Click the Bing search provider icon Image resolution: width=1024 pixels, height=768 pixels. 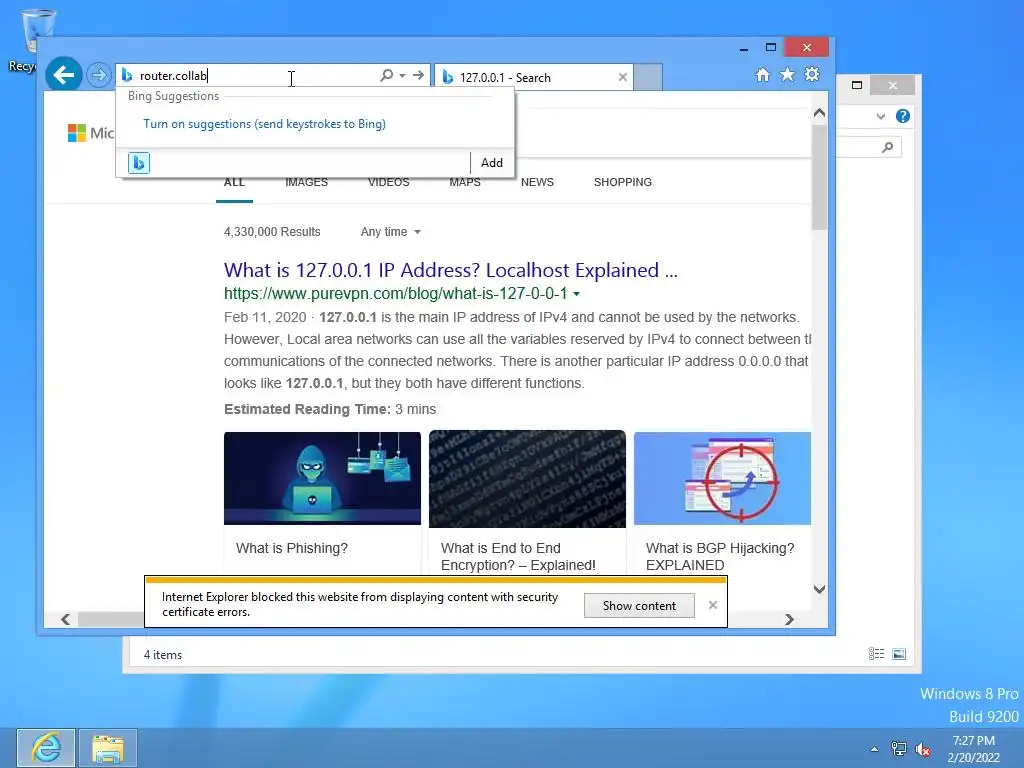tap(138, 163)
